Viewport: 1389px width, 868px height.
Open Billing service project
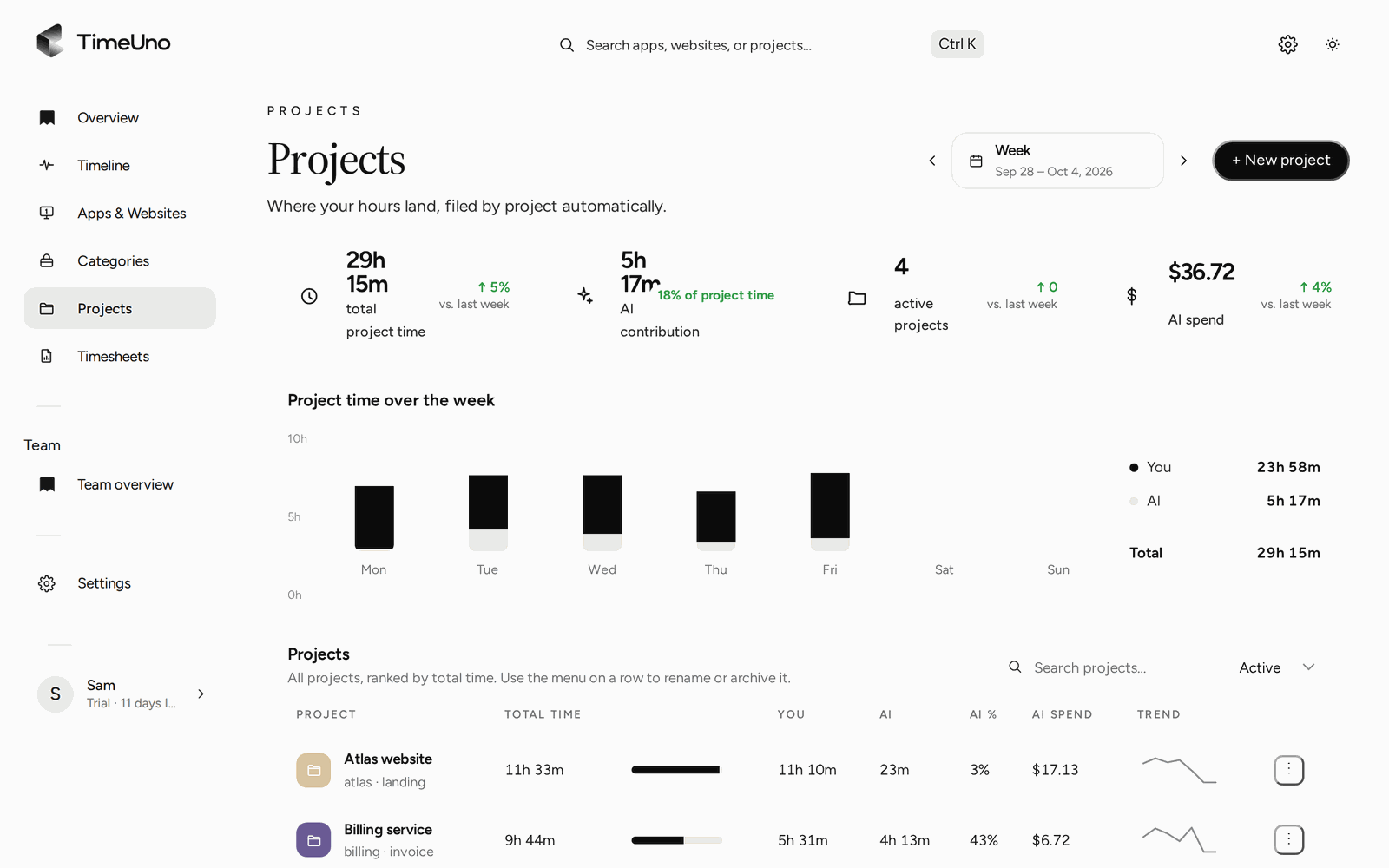(388, 830)
